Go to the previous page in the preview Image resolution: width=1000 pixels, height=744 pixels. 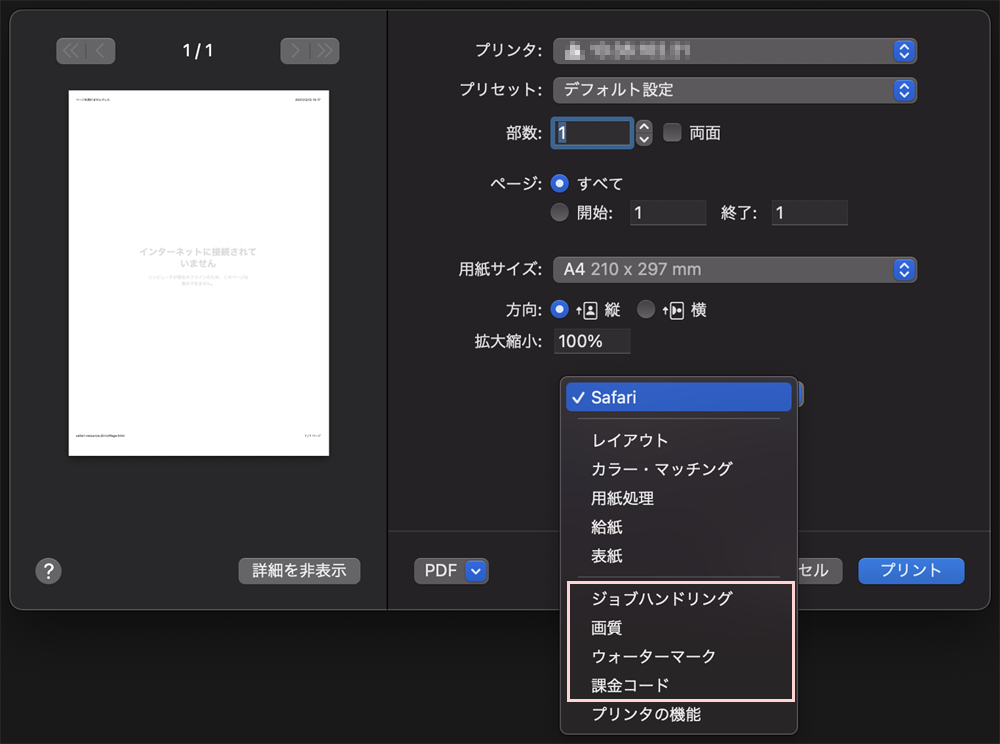tap(100, 51)
